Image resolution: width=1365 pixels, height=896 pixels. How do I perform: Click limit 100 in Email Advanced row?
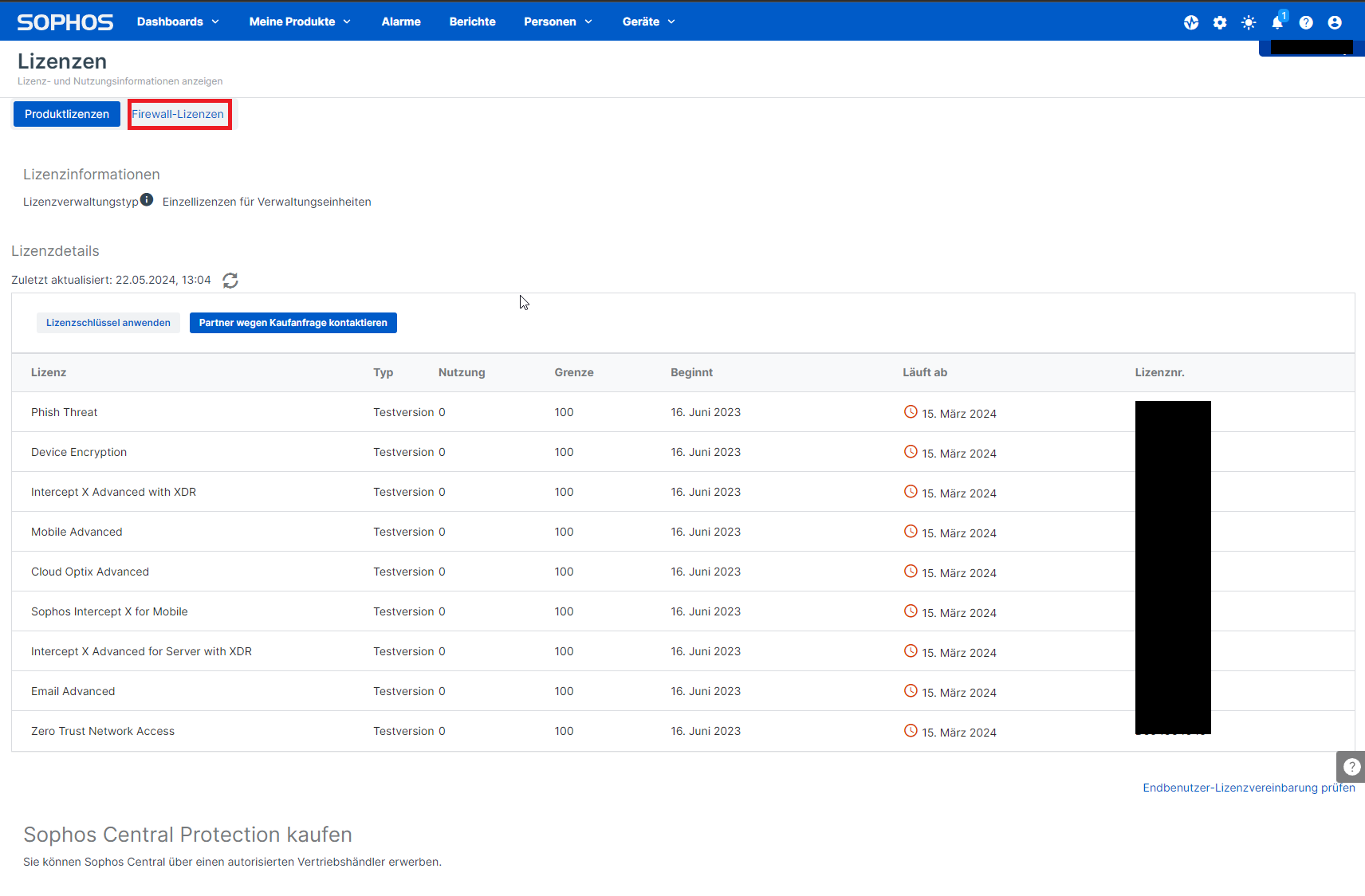[564, 691]
